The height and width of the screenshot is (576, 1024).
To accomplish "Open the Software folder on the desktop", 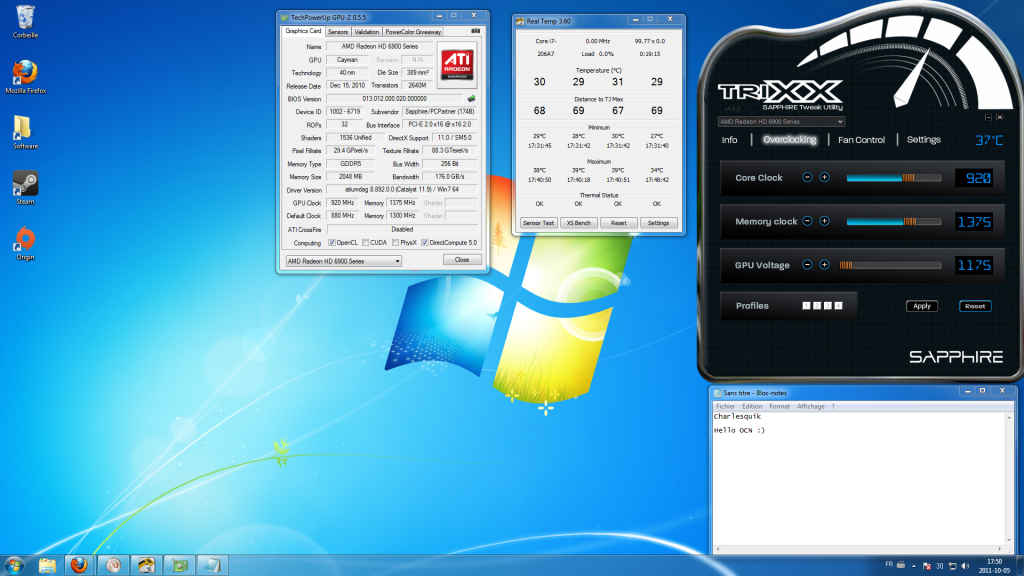I will pos(25,132).
